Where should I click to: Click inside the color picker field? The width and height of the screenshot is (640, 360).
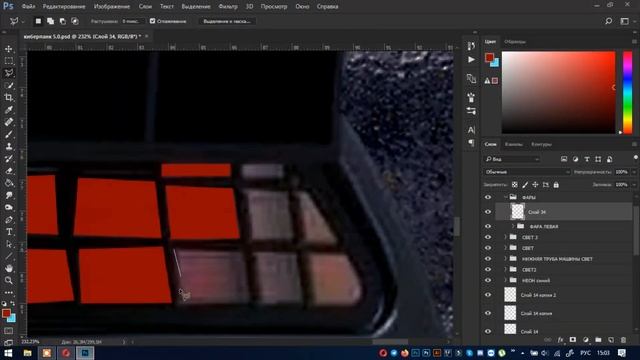[x=558, y=92]
